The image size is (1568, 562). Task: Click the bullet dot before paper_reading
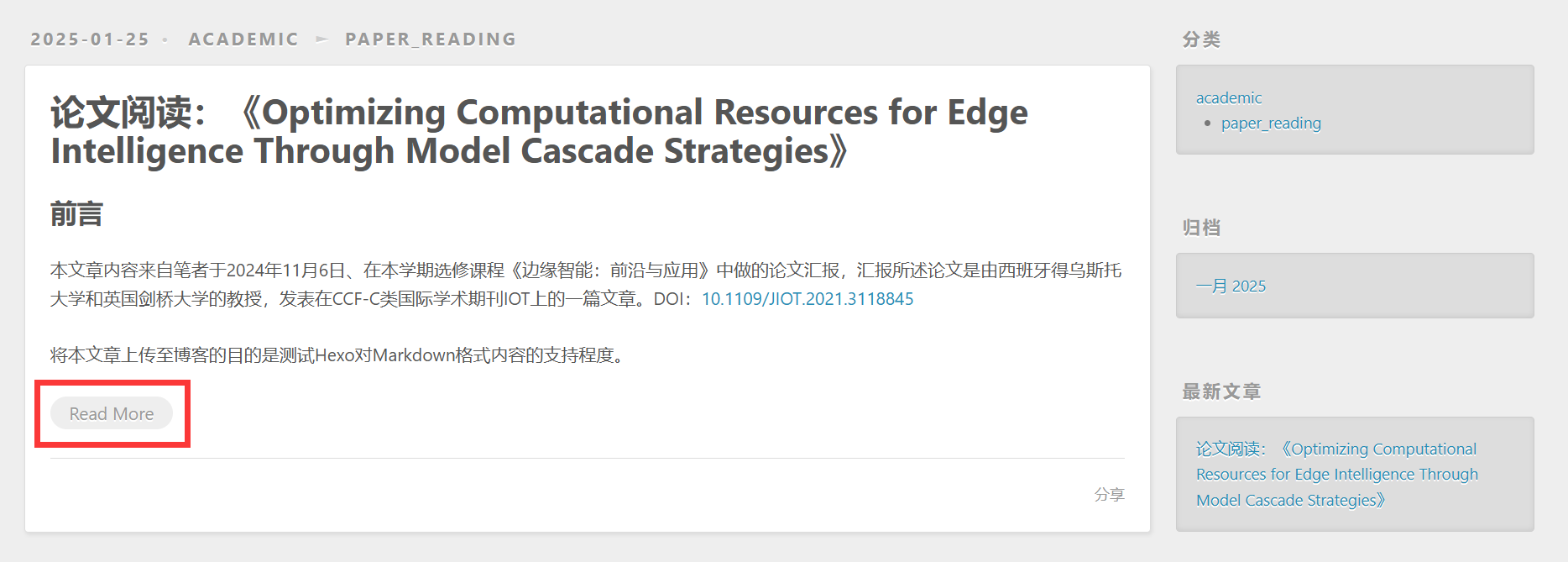1208,124
